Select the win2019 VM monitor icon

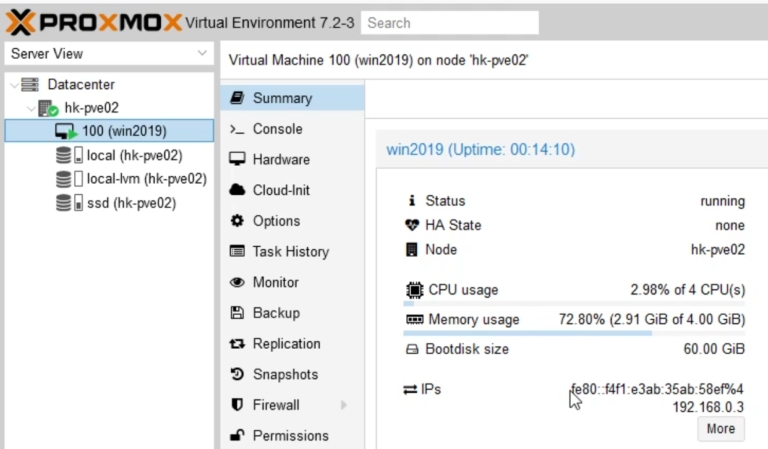pyautogui.click(x=66, y=131)
